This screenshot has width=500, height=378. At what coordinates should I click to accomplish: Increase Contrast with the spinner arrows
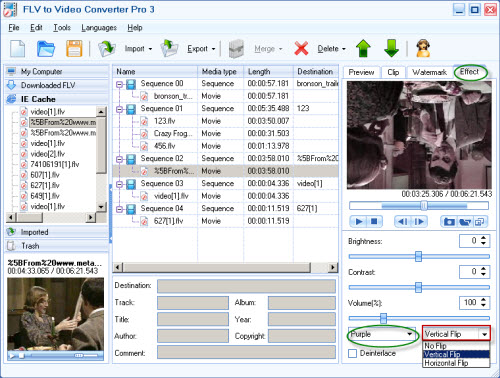click(484, 269)
